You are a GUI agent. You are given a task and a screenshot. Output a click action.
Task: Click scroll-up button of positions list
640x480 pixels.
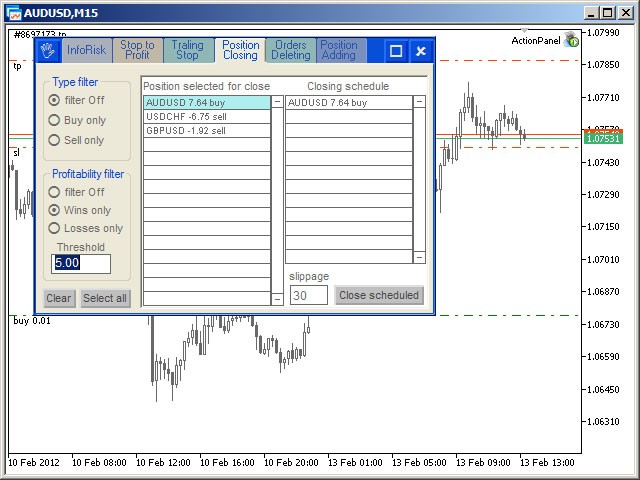(x=277, y=102)
